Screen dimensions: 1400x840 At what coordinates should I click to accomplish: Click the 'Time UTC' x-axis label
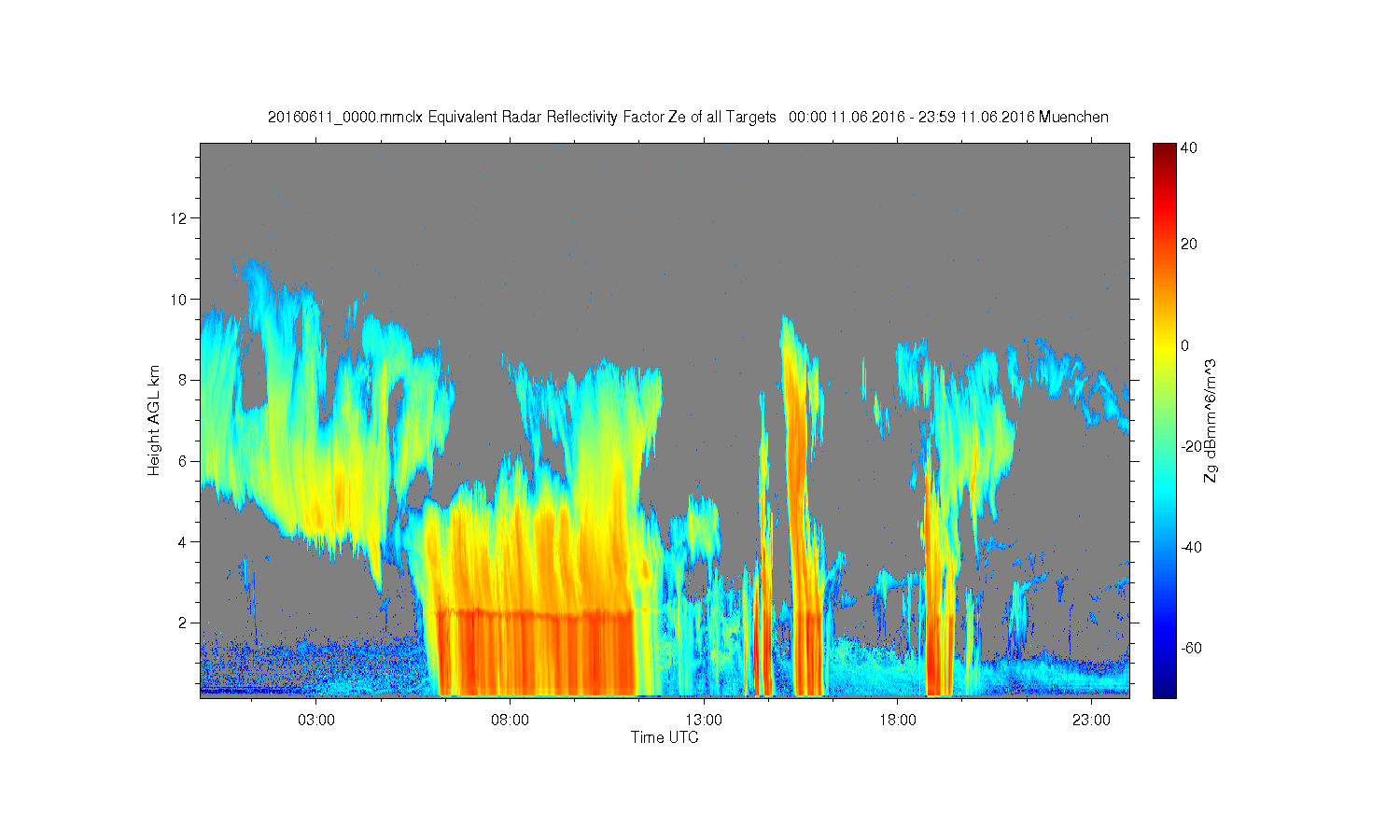click(x=665, y=737)
